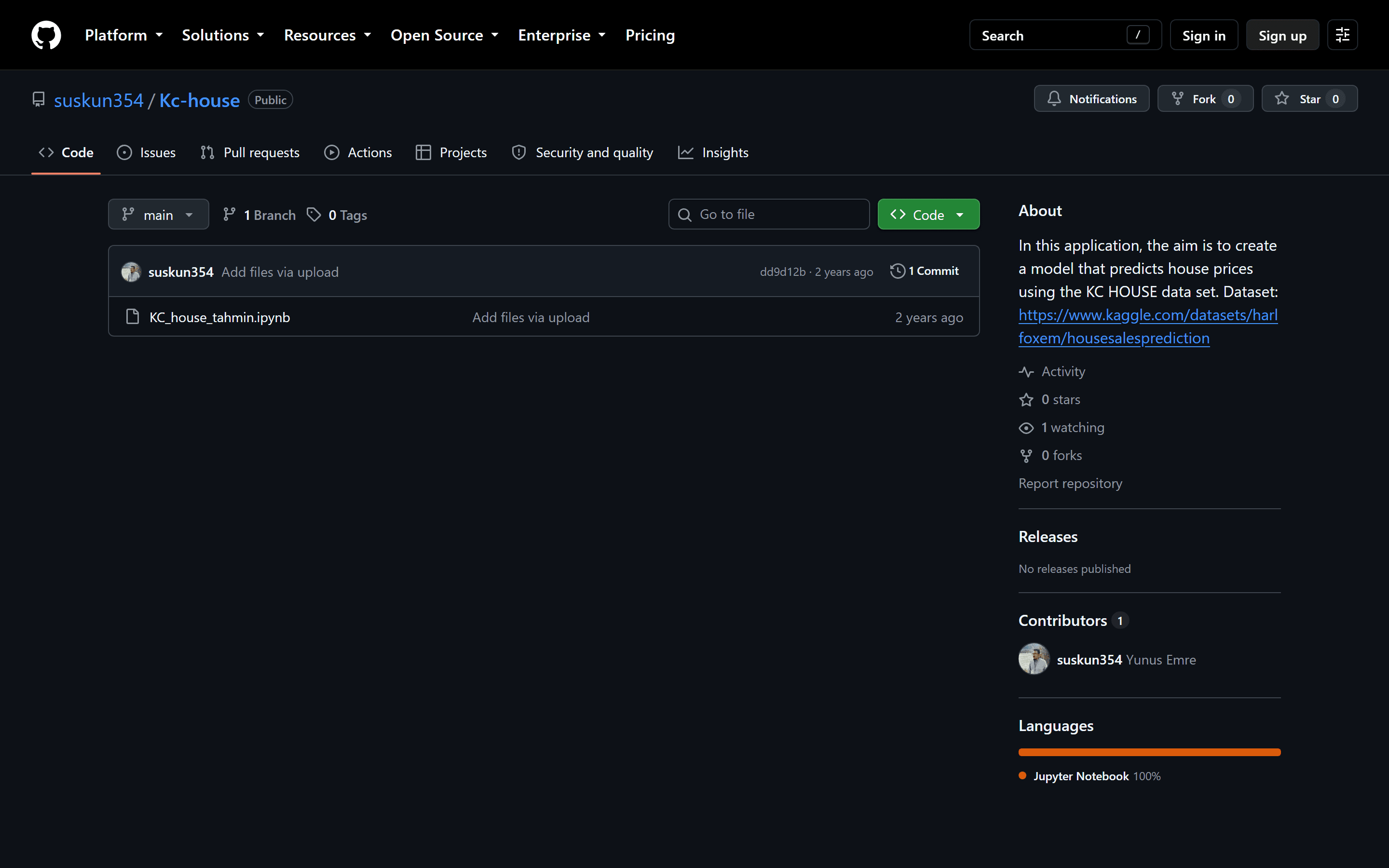This screenshot has width=1389, height=868.
Task: Click the fork icon beside 0 forks
Action: coord(1026,456)
